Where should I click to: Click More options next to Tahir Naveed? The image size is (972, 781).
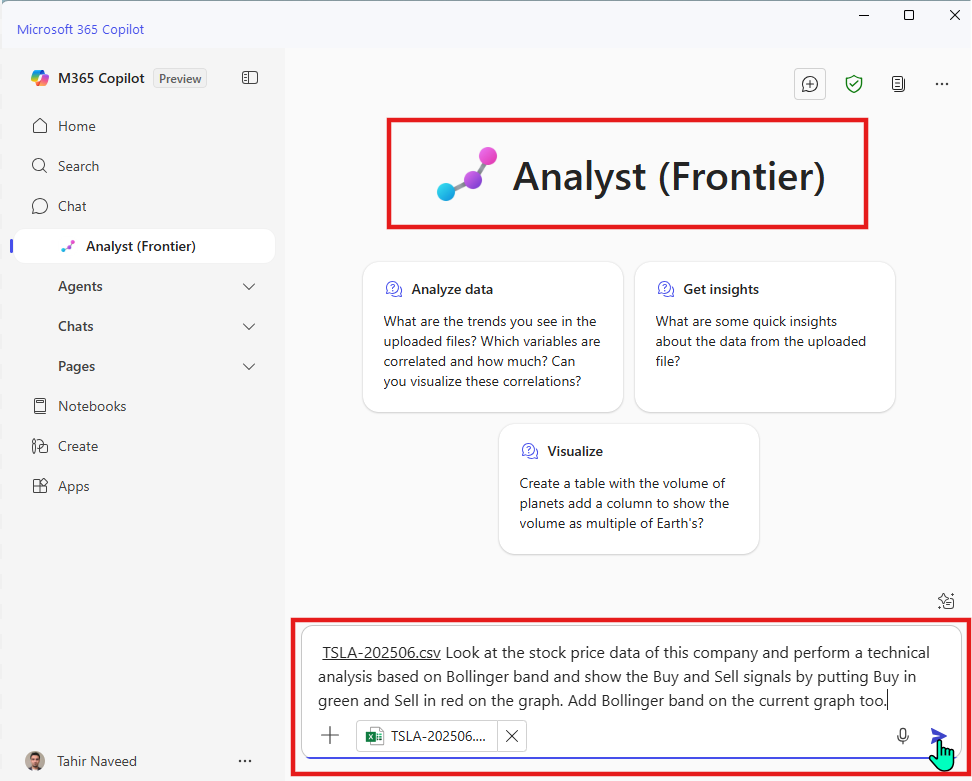(x=245, y=760)
